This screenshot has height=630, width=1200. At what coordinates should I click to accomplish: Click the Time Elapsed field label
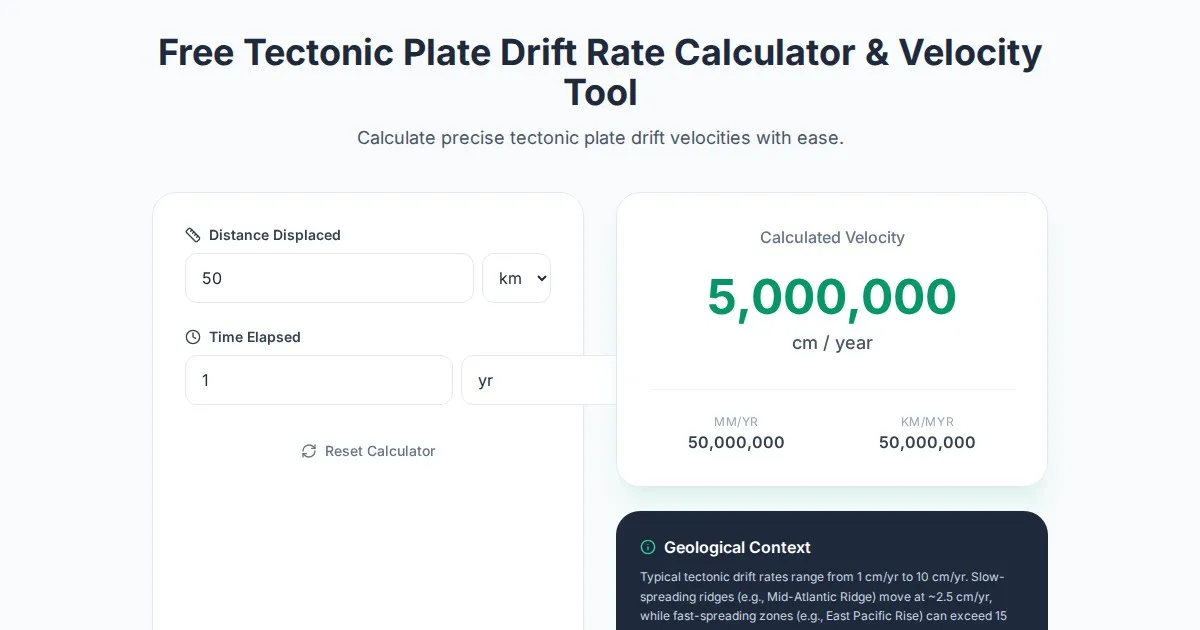(x=254, y=337)
